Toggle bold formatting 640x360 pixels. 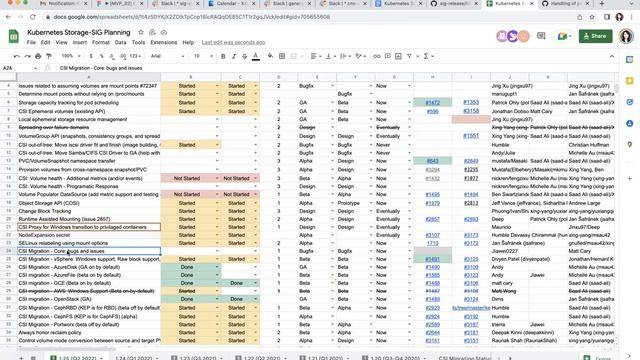[x=223, y=56]
